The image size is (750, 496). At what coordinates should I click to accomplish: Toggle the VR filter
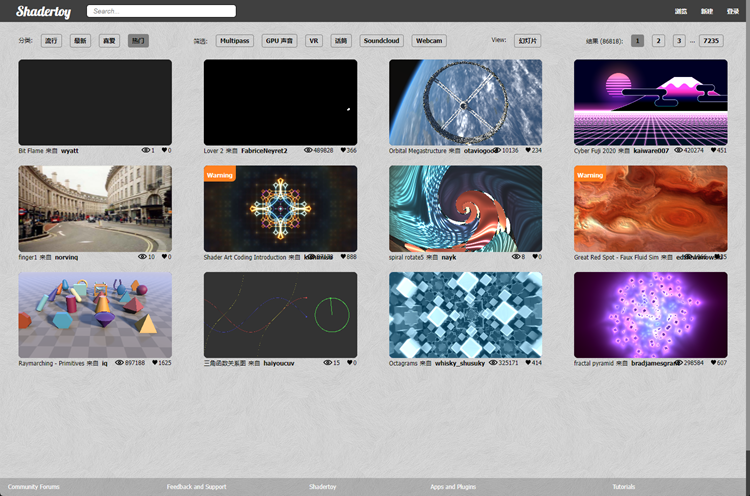314,41
